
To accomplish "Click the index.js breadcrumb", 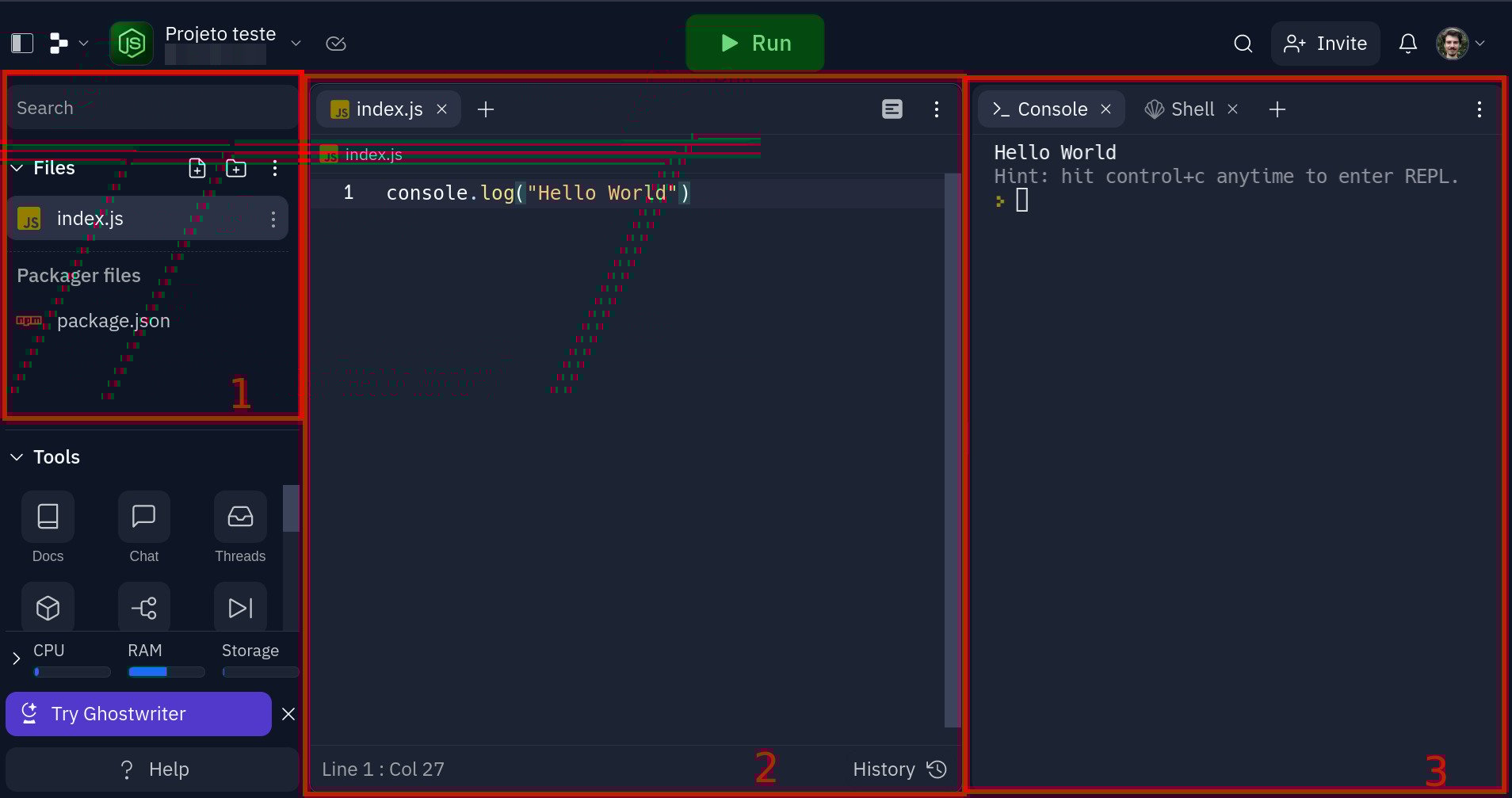I will click(x=362, y=155).
